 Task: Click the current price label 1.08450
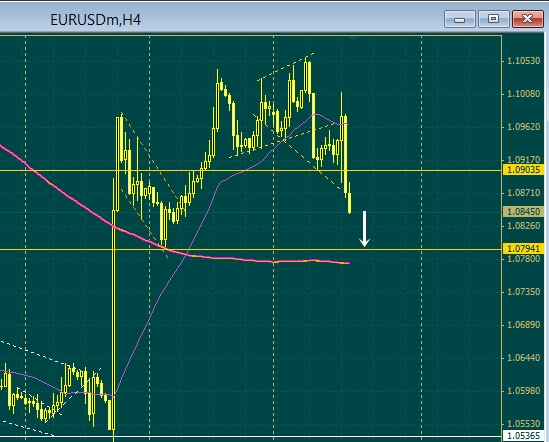coord(523,212)
